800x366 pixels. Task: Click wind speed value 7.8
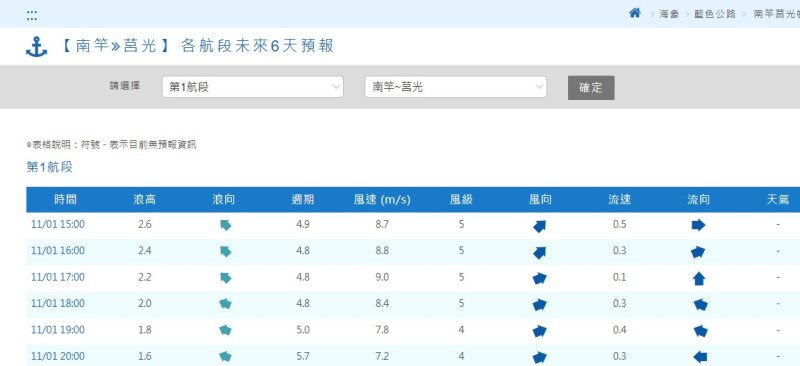click(x=382, y=330)
